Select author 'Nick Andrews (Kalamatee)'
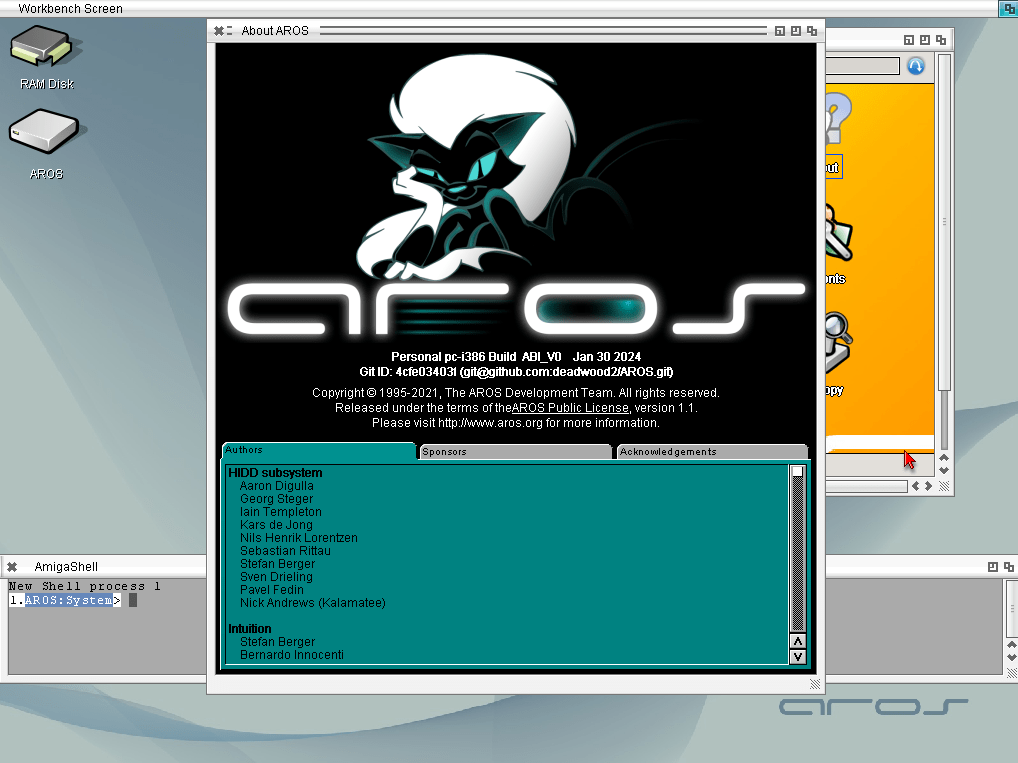This screenshot has height=763, width=1018. click(313, 603)
